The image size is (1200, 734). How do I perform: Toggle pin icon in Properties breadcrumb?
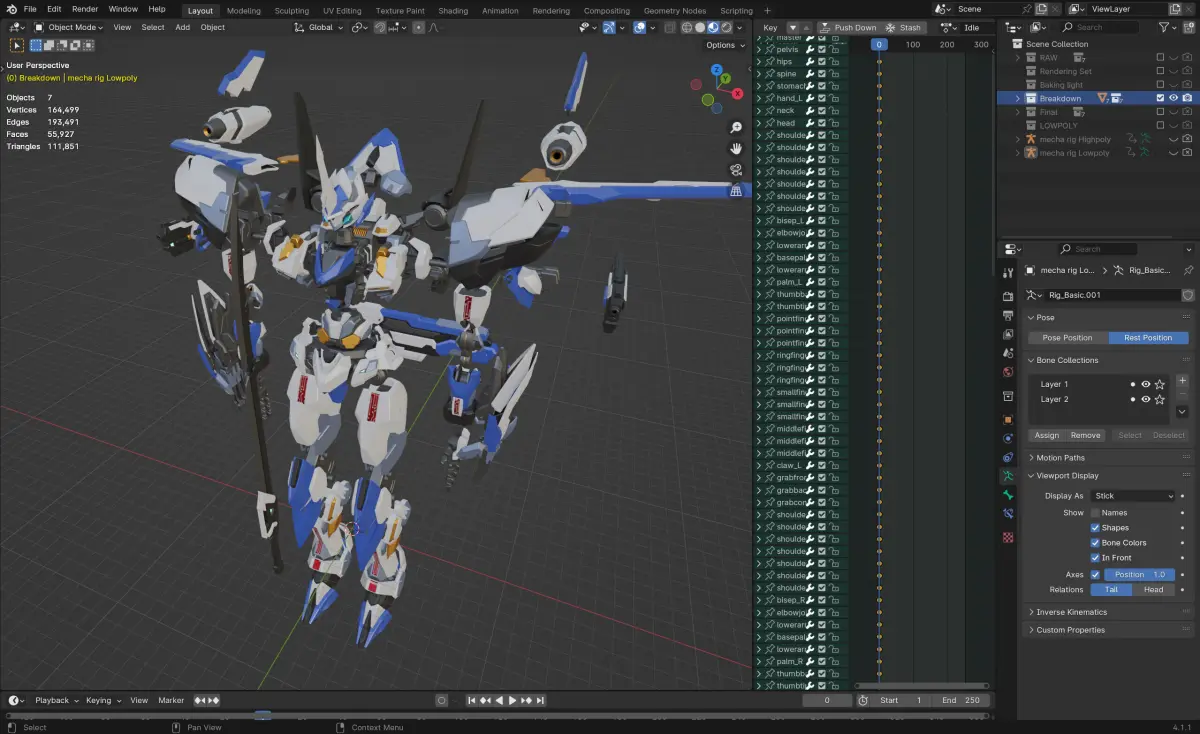point(1188,271)
